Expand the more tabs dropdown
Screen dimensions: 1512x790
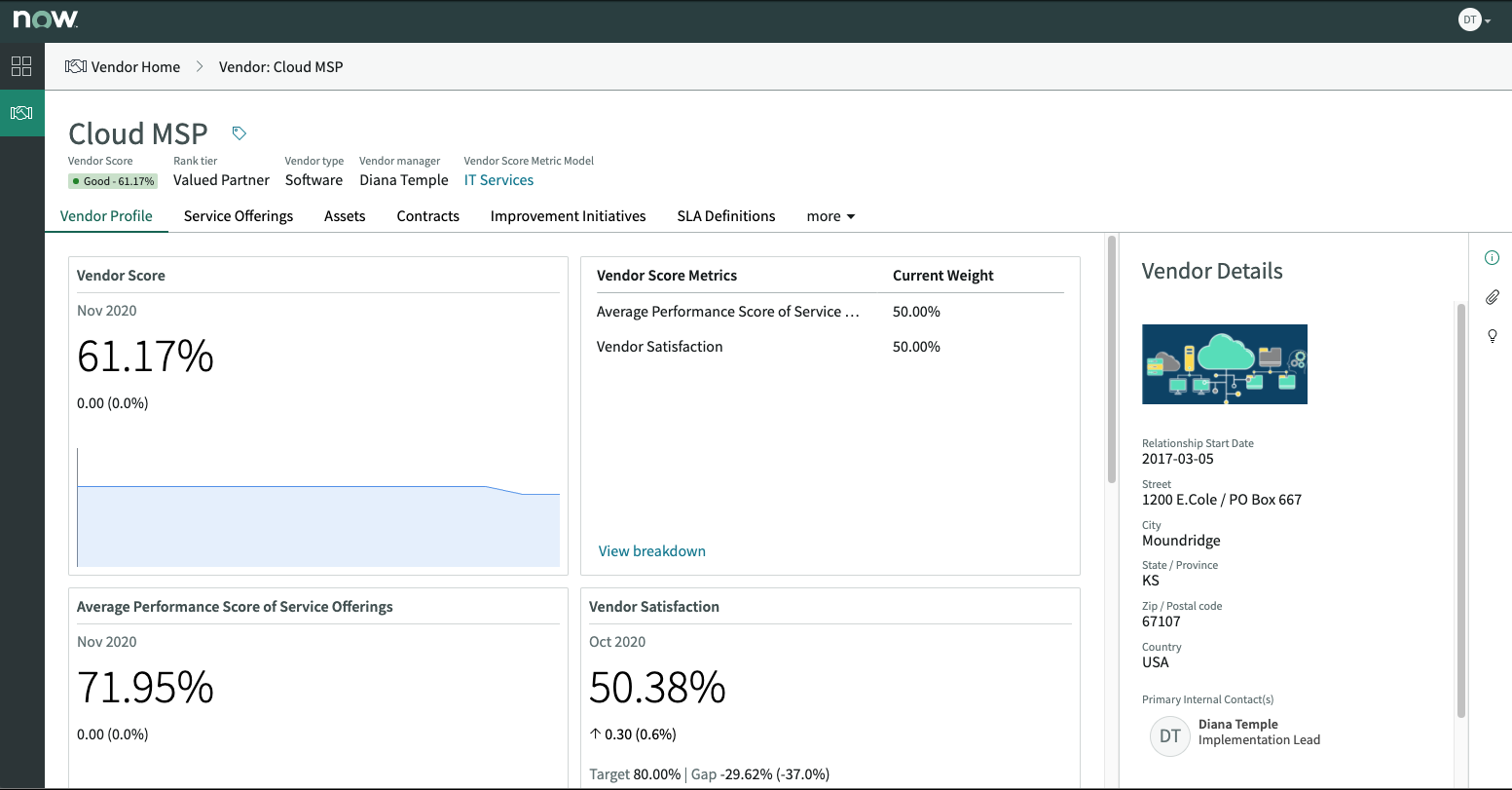[x=830, y=215]
